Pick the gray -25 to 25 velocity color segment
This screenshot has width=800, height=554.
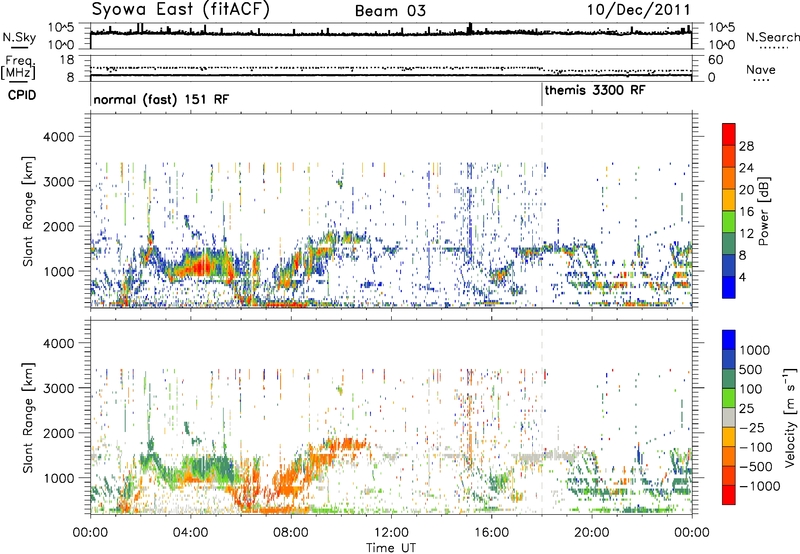[x=729, y=417]
